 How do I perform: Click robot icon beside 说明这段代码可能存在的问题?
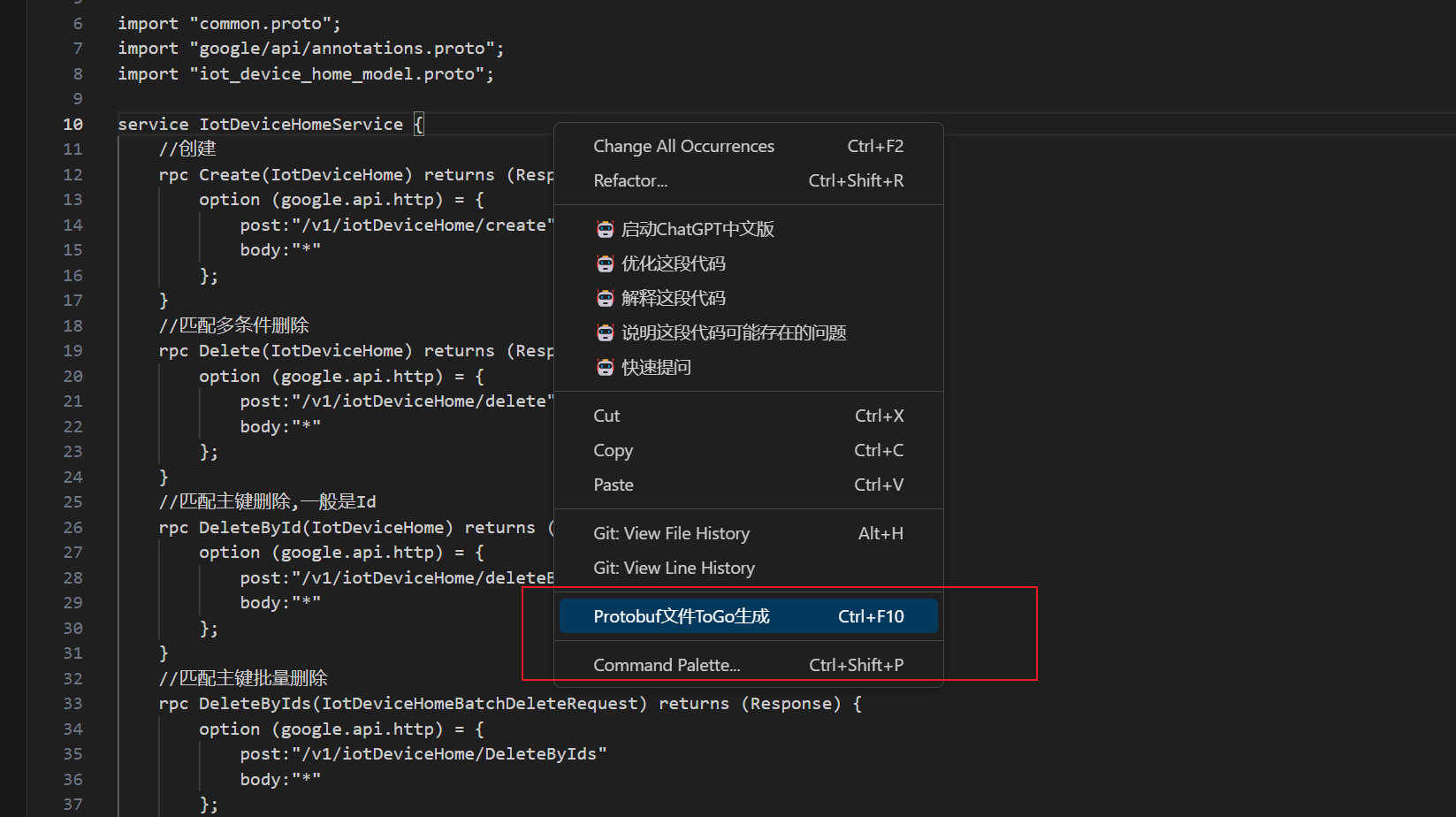coord(605,333)
